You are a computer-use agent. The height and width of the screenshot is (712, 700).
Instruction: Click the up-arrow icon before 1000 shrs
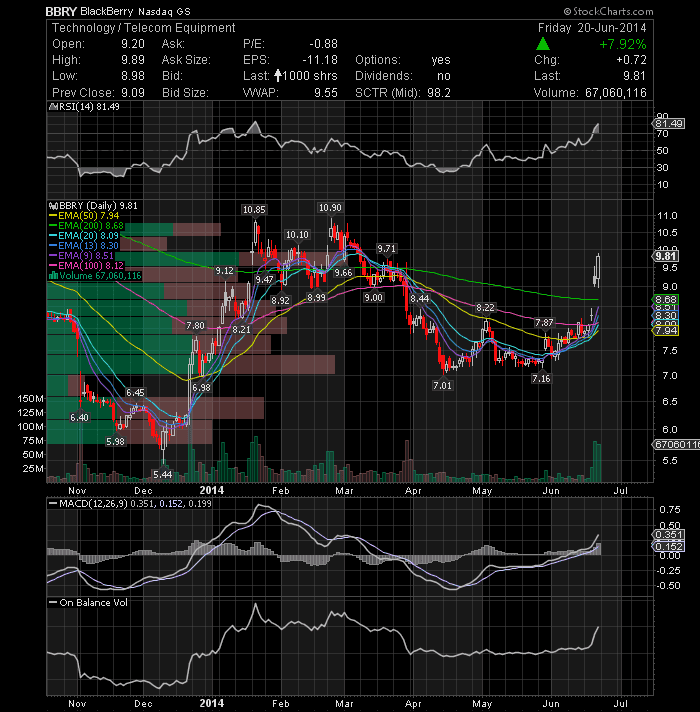277,75
